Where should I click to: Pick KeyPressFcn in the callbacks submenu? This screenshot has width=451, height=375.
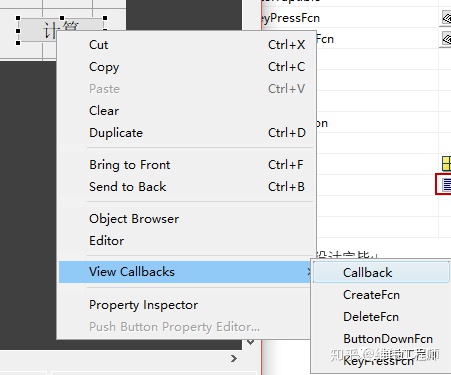381,361
